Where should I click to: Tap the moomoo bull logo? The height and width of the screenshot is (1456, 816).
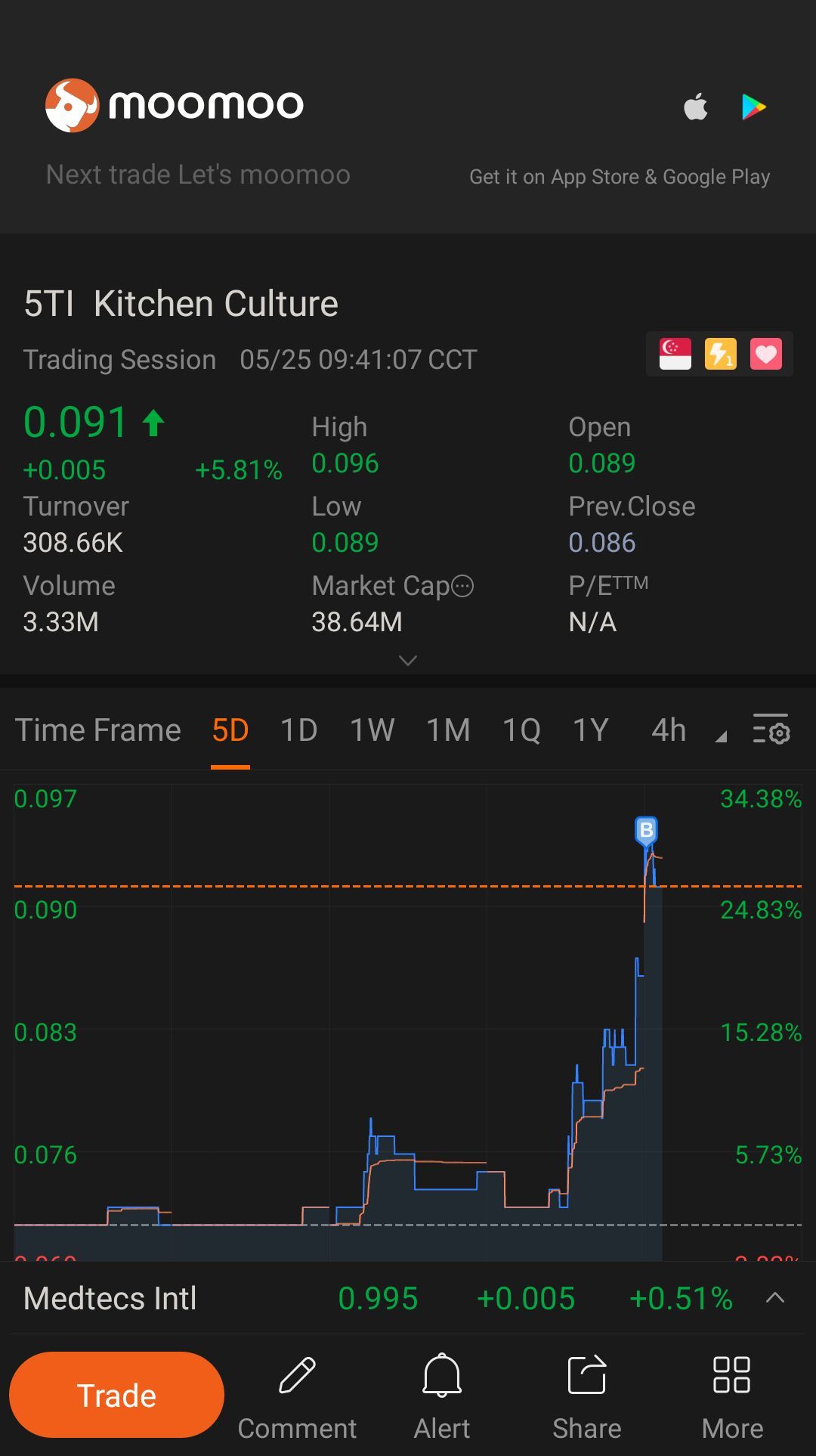[72, 105]
